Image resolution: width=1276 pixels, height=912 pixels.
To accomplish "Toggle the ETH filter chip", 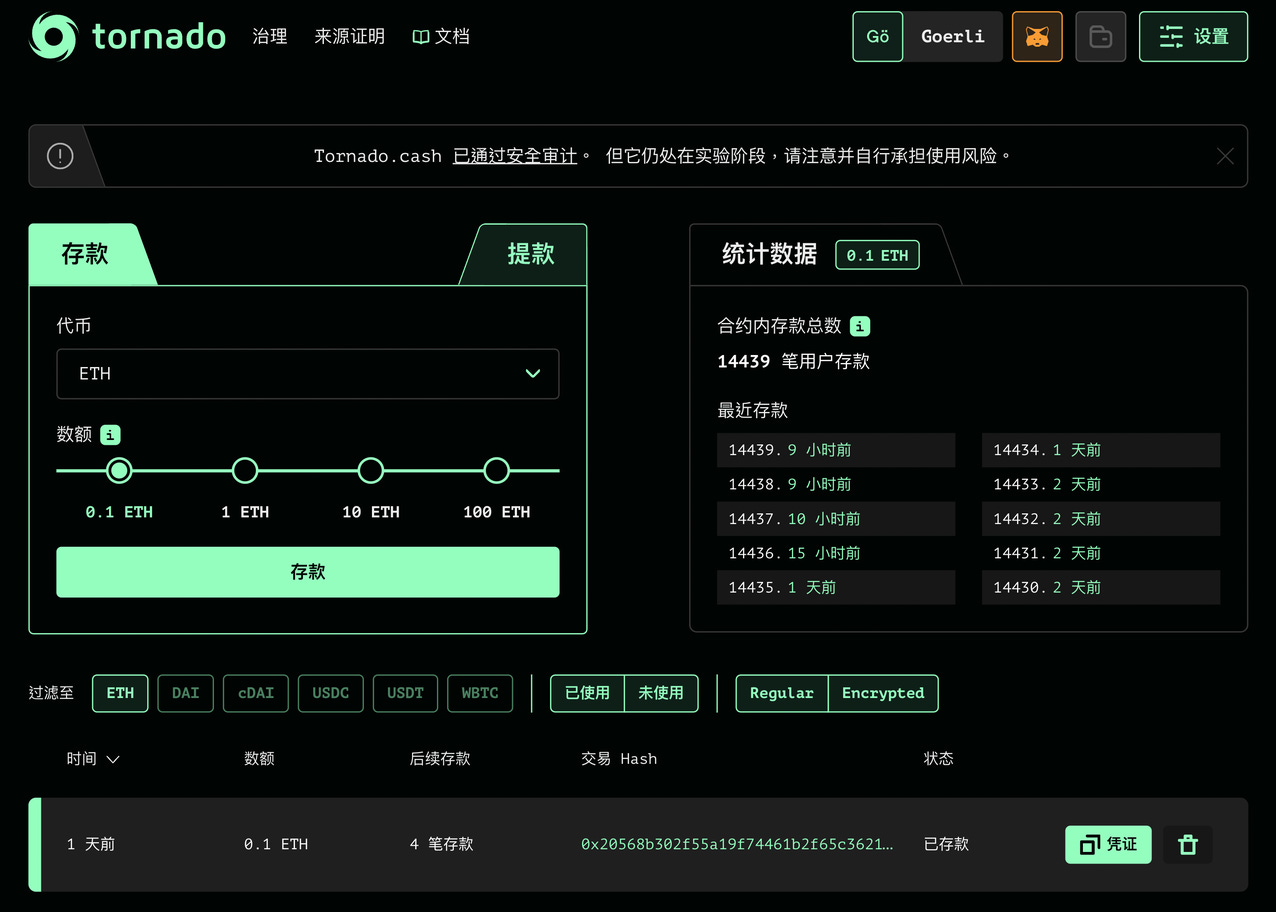I will (120, 693).
